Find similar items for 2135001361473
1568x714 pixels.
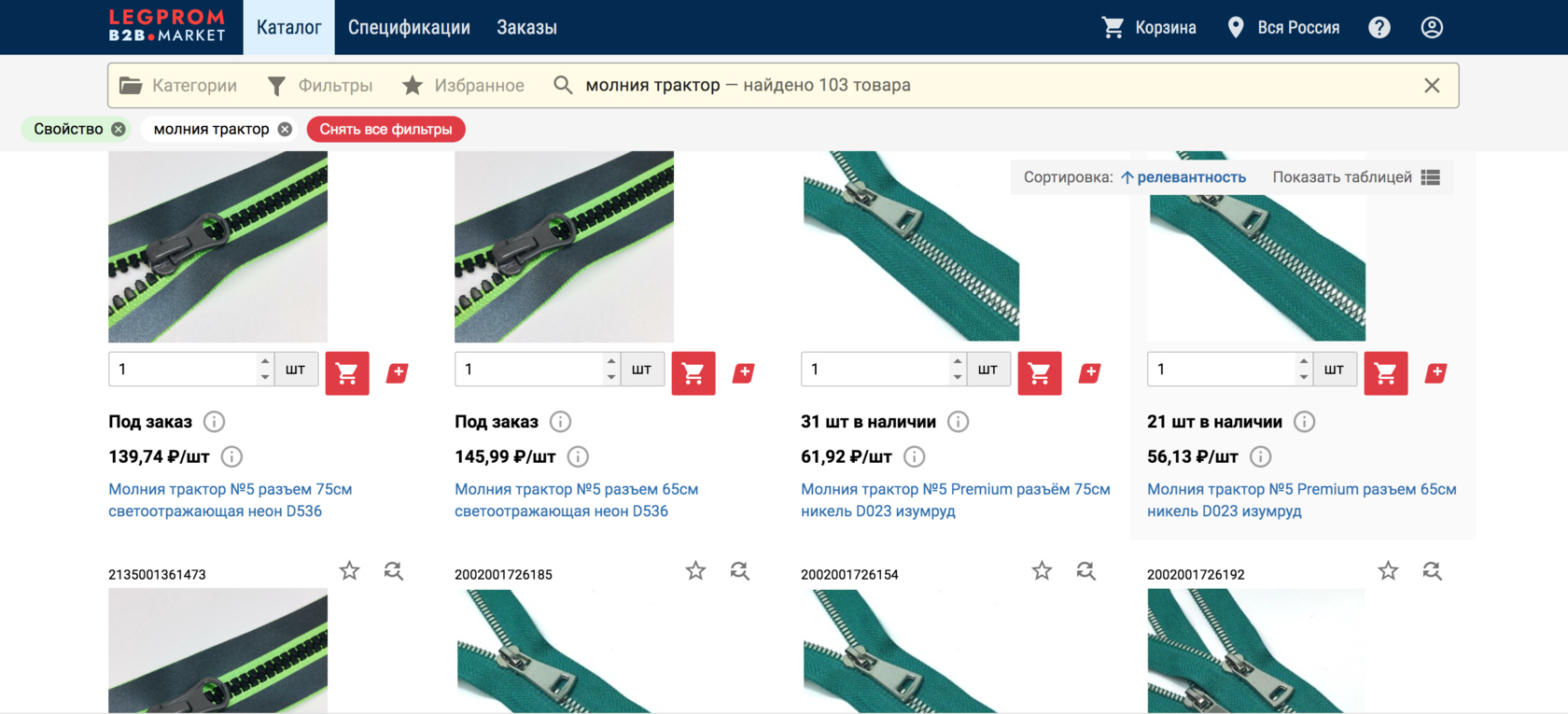394,570
